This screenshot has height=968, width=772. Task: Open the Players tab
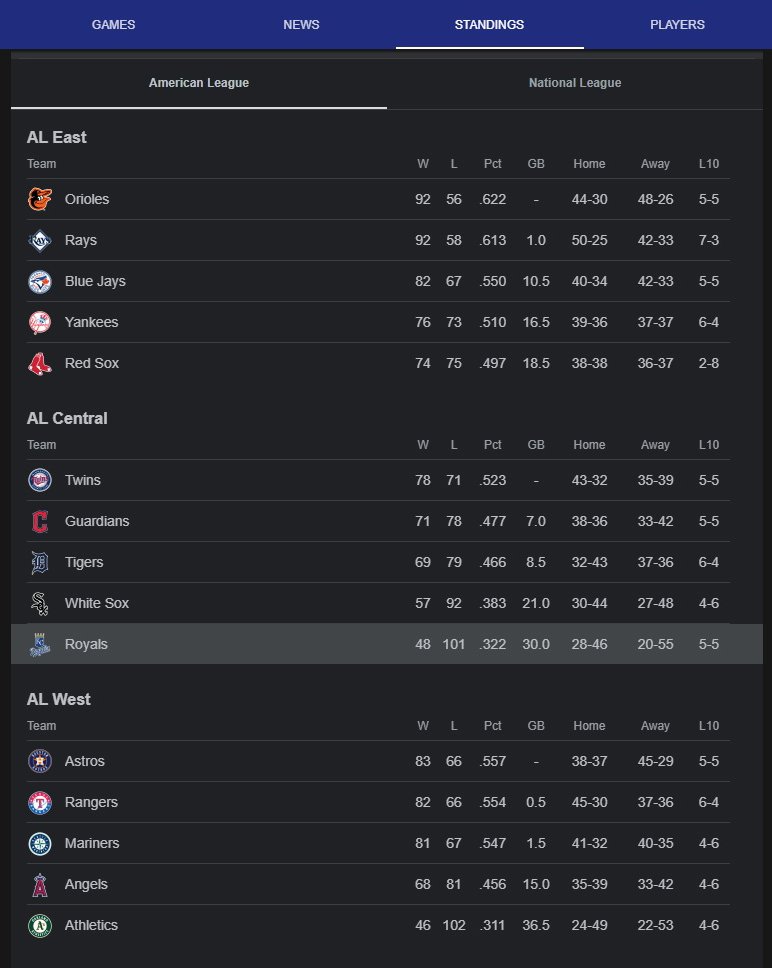click(x=677, y=24)
